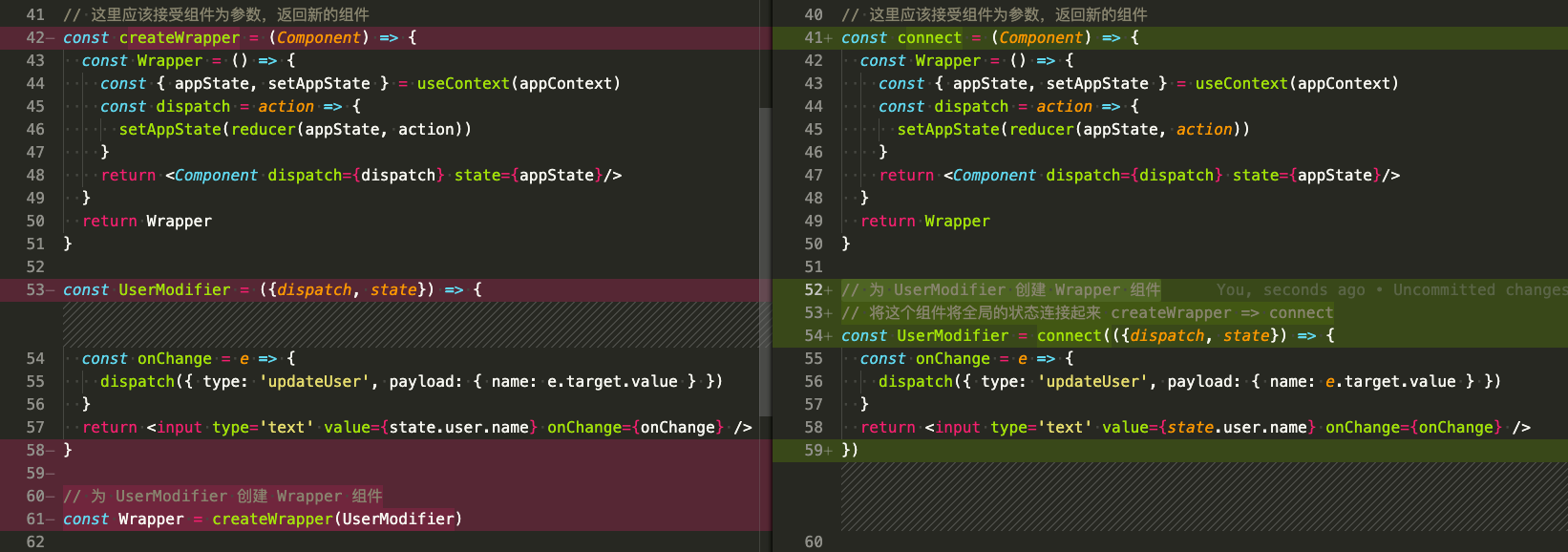Click the vertical scrollbar in the left diff pane
Screen dimensions: 1568x552
(x=765, y=258)
